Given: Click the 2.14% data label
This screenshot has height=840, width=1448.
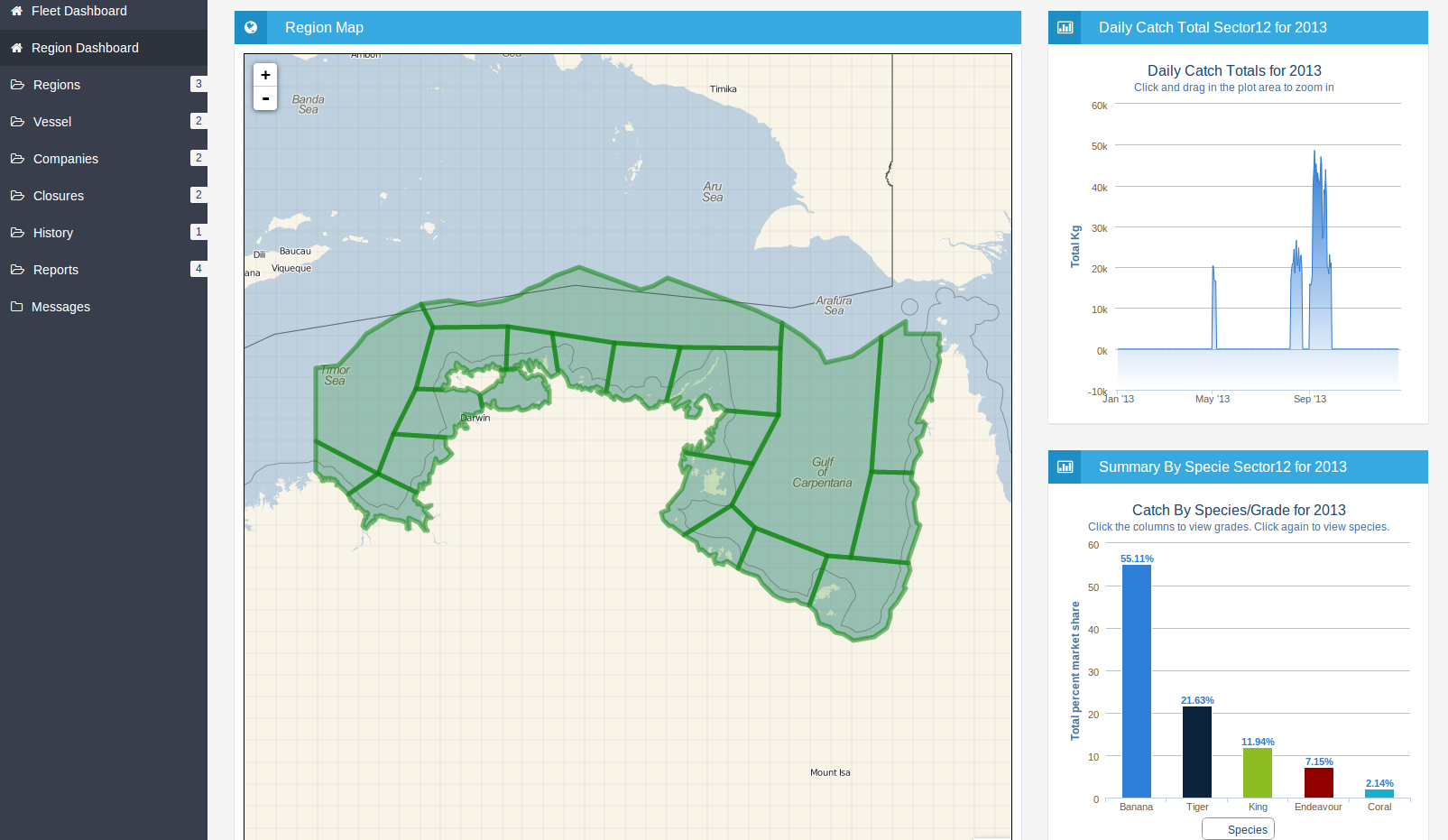Looking at the screenshot, I should [1379, 783].
